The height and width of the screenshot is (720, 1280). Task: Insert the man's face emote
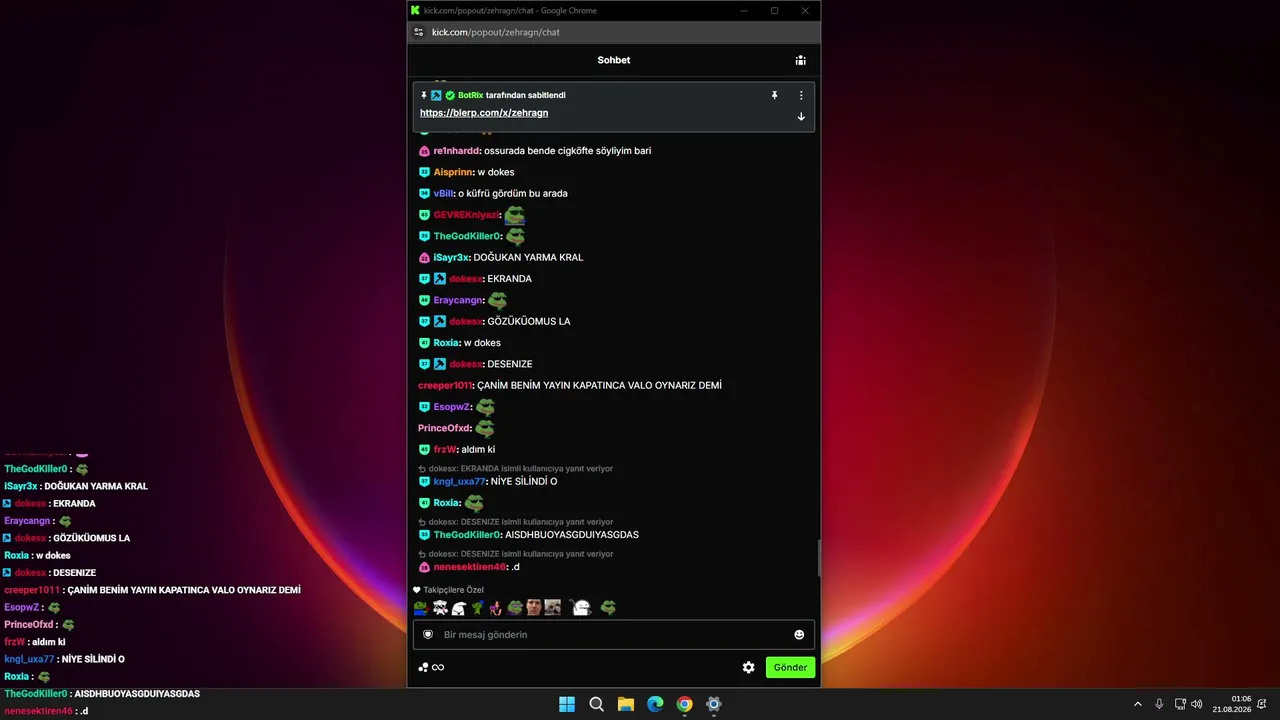(534, 607)
